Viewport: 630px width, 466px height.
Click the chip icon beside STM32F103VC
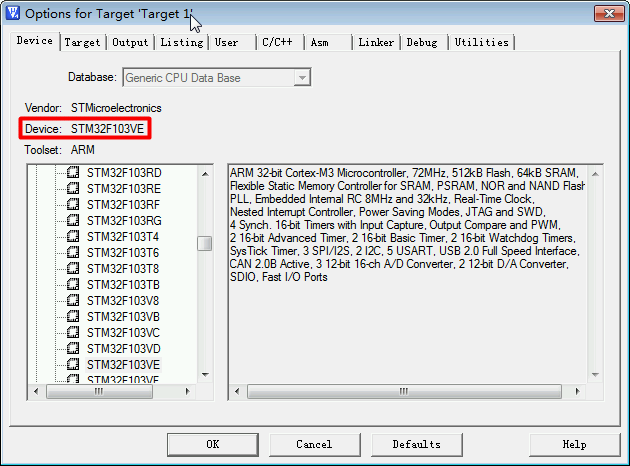(73, 333)
